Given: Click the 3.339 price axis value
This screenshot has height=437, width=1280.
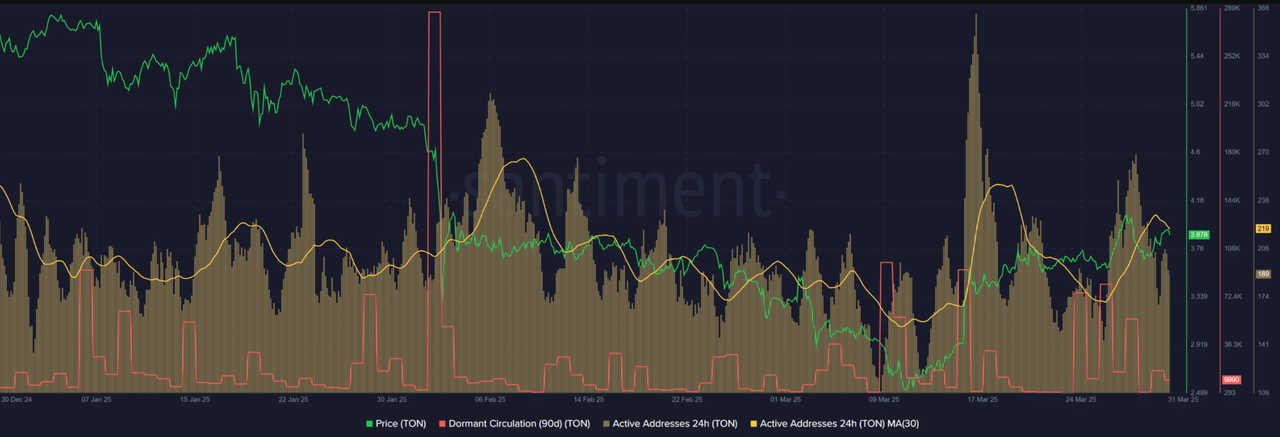Looking at the screenshot, I should [1199, 296].
